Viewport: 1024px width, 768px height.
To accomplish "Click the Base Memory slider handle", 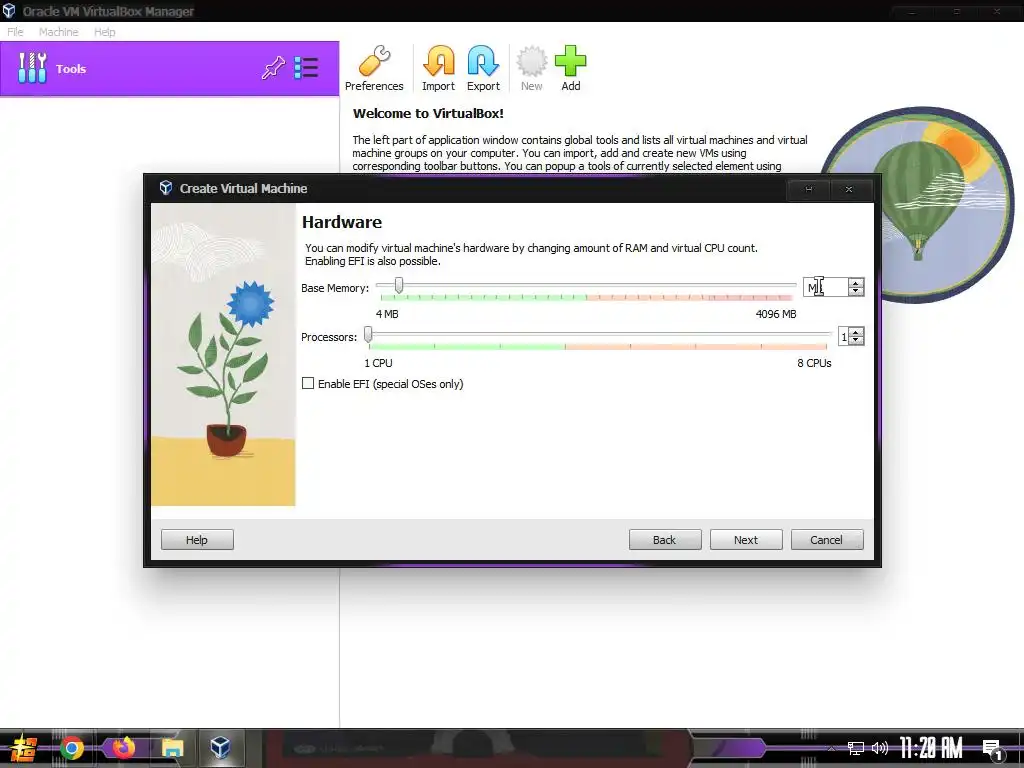I will tap(399, 285).
